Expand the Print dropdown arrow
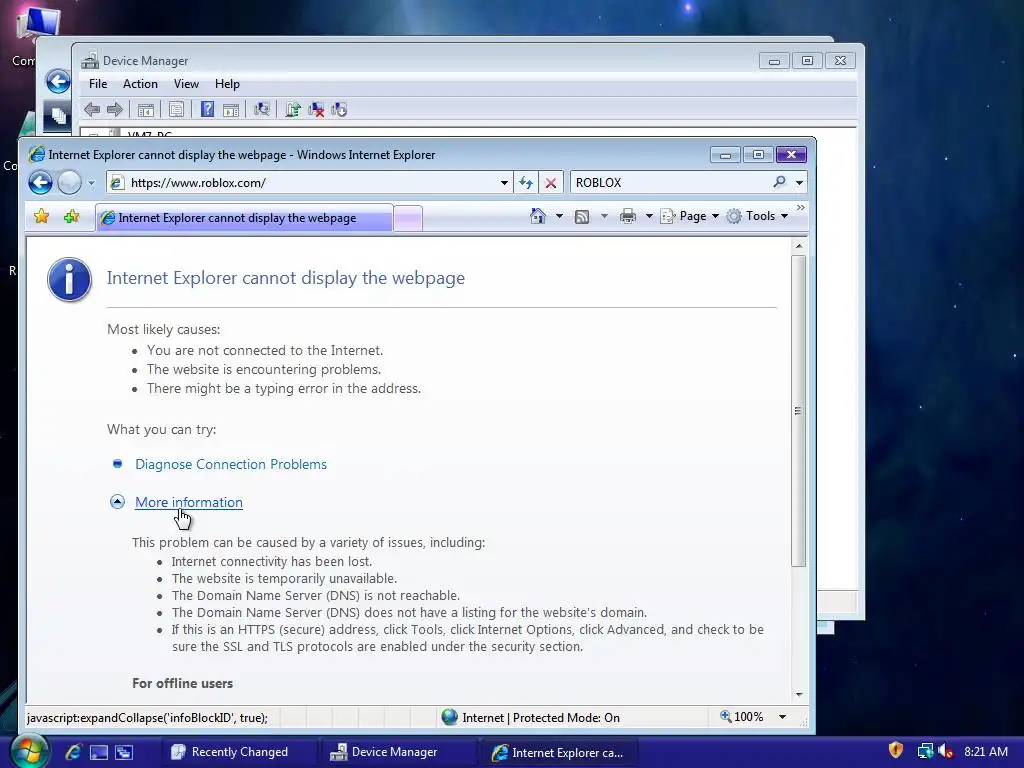Image resolution: width=1024 pixels, height=768 pixels. tap(649, 216)
